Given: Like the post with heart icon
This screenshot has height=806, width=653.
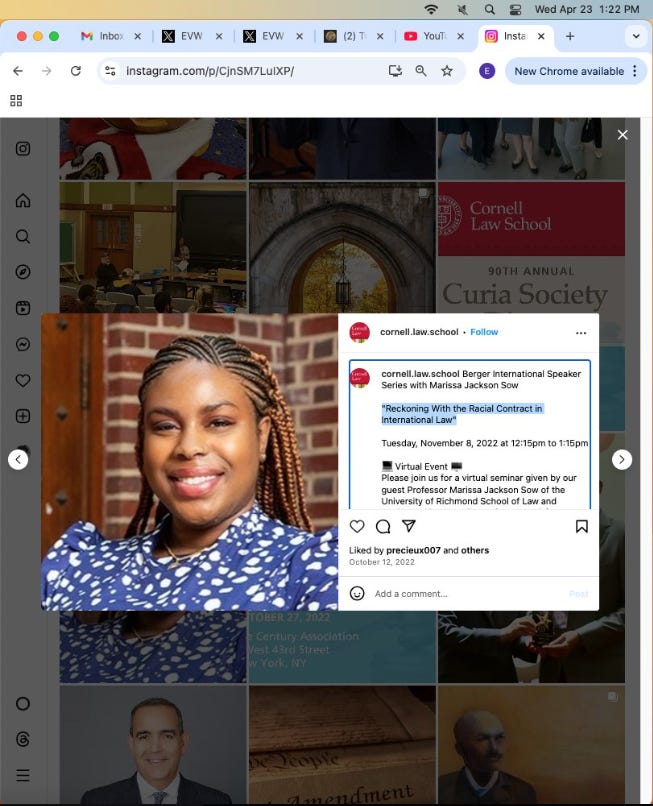Looking at the screenshot, I should tap(357, 526).
